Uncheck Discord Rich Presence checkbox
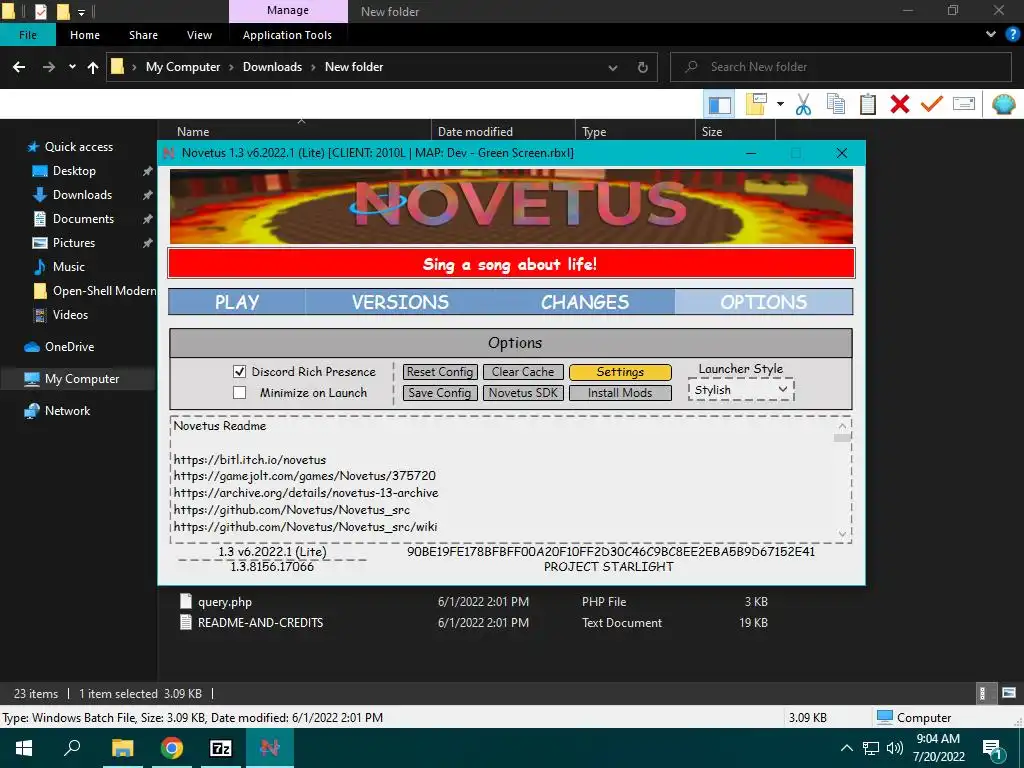This screenshot has width=1024, height=768. 240,372
